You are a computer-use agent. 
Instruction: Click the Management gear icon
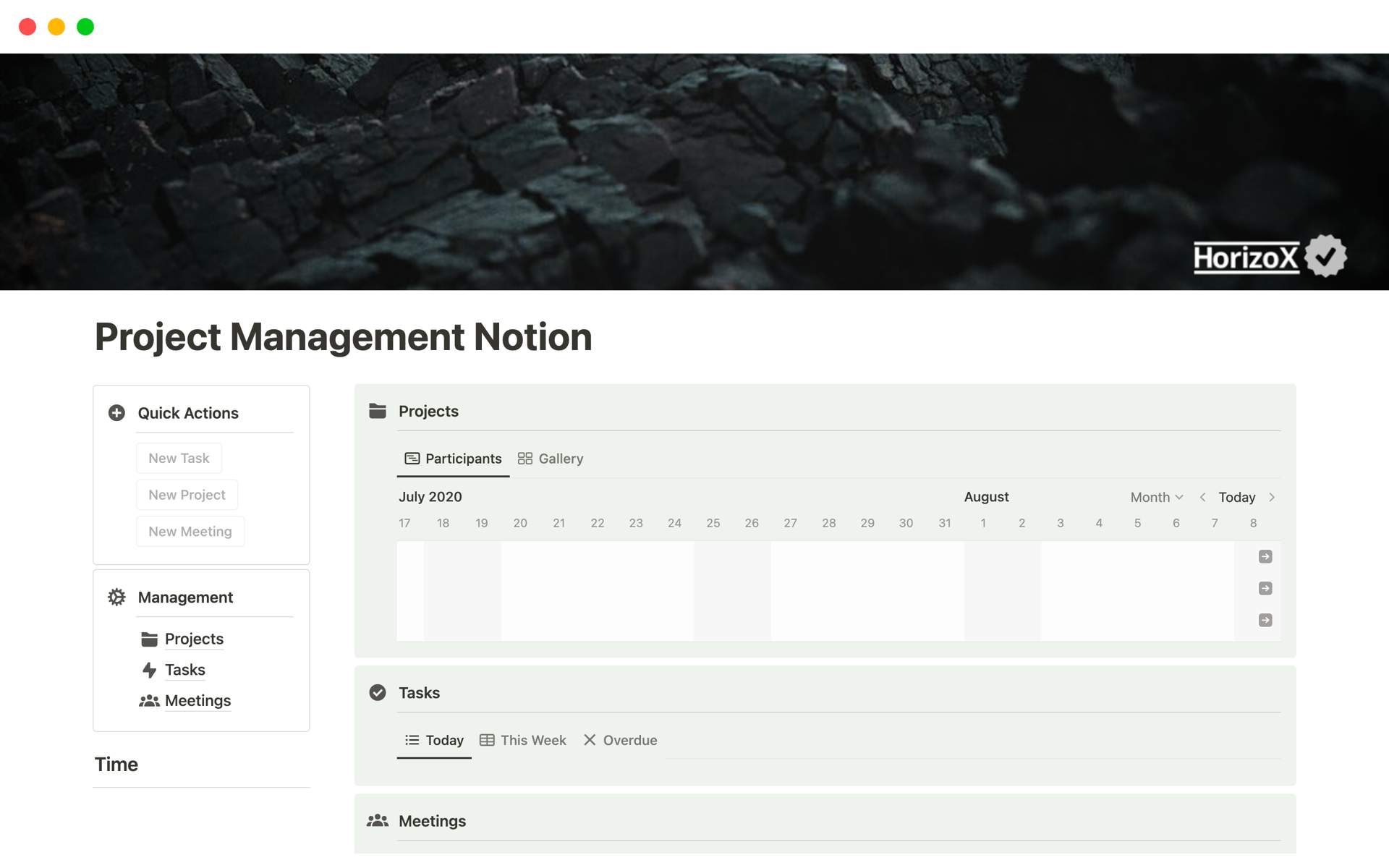pyautogui.click(x=116, y=597)
